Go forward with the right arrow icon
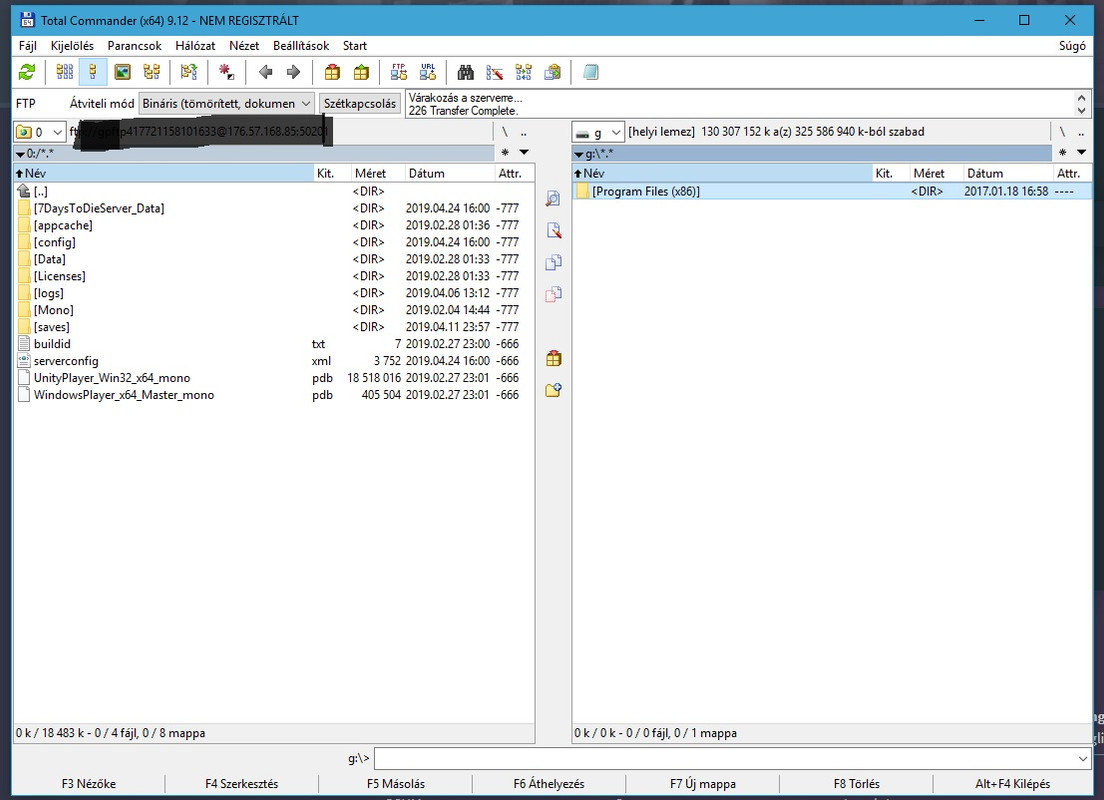This screenshot has width=1104, height=800. pyautogui.click(x=294, y=72)
